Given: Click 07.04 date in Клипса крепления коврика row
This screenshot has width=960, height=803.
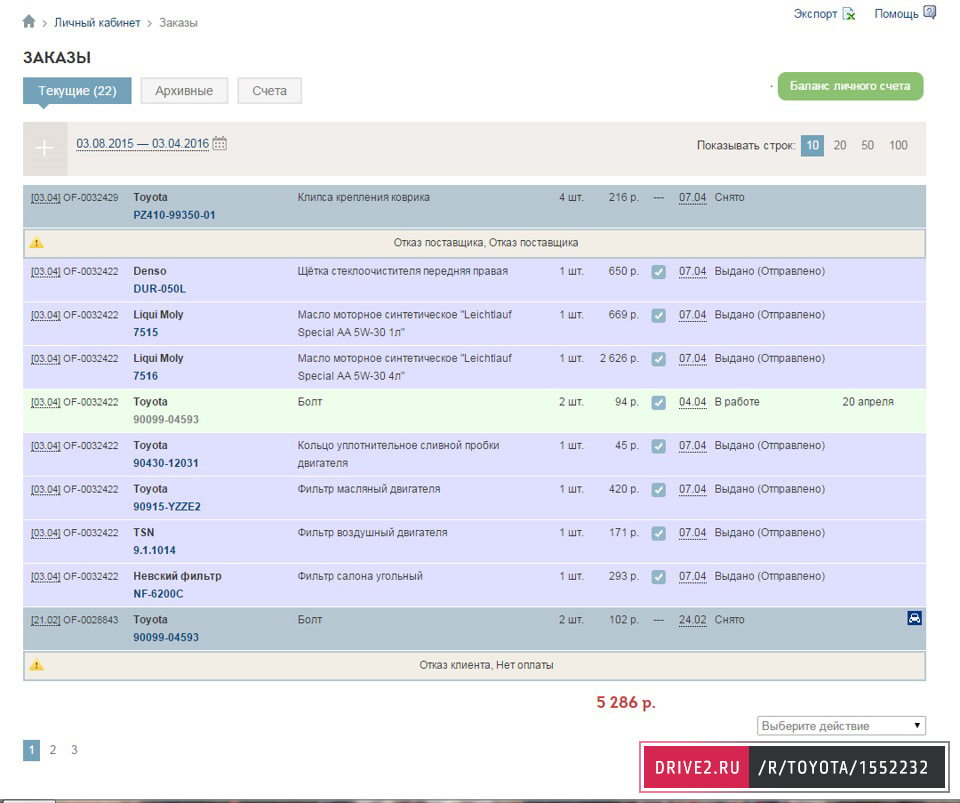Looking at the screenshot, I should [692, 198].
